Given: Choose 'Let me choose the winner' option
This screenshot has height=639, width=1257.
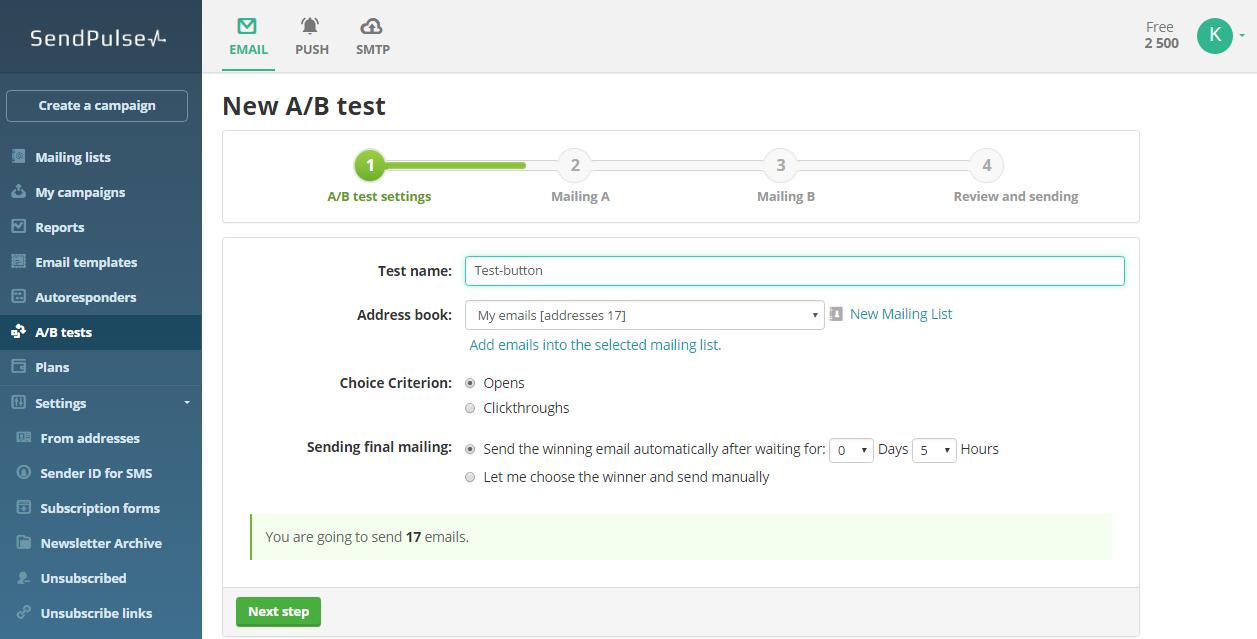Looking at the screenshot, I should pos(470,478).
